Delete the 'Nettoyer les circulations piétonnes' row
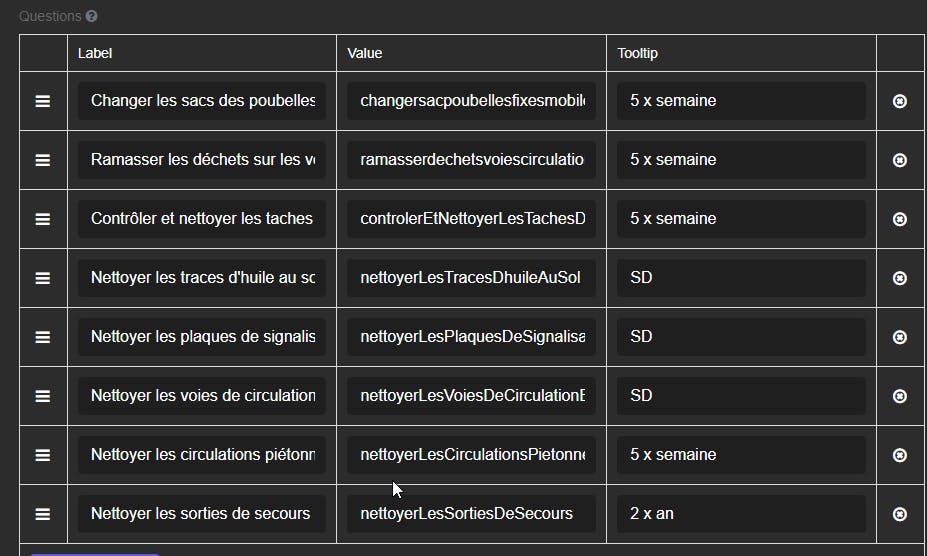Viewport: 927px width, 556px height. pyautogui.click(x=899, y=455)
